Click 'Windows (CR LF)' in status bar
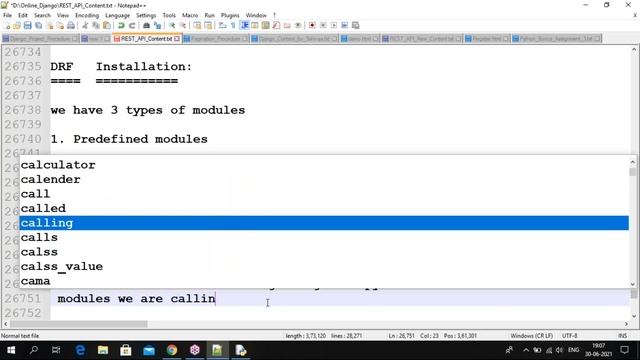This screenshot has width=640, height=360. coord(531,336)
